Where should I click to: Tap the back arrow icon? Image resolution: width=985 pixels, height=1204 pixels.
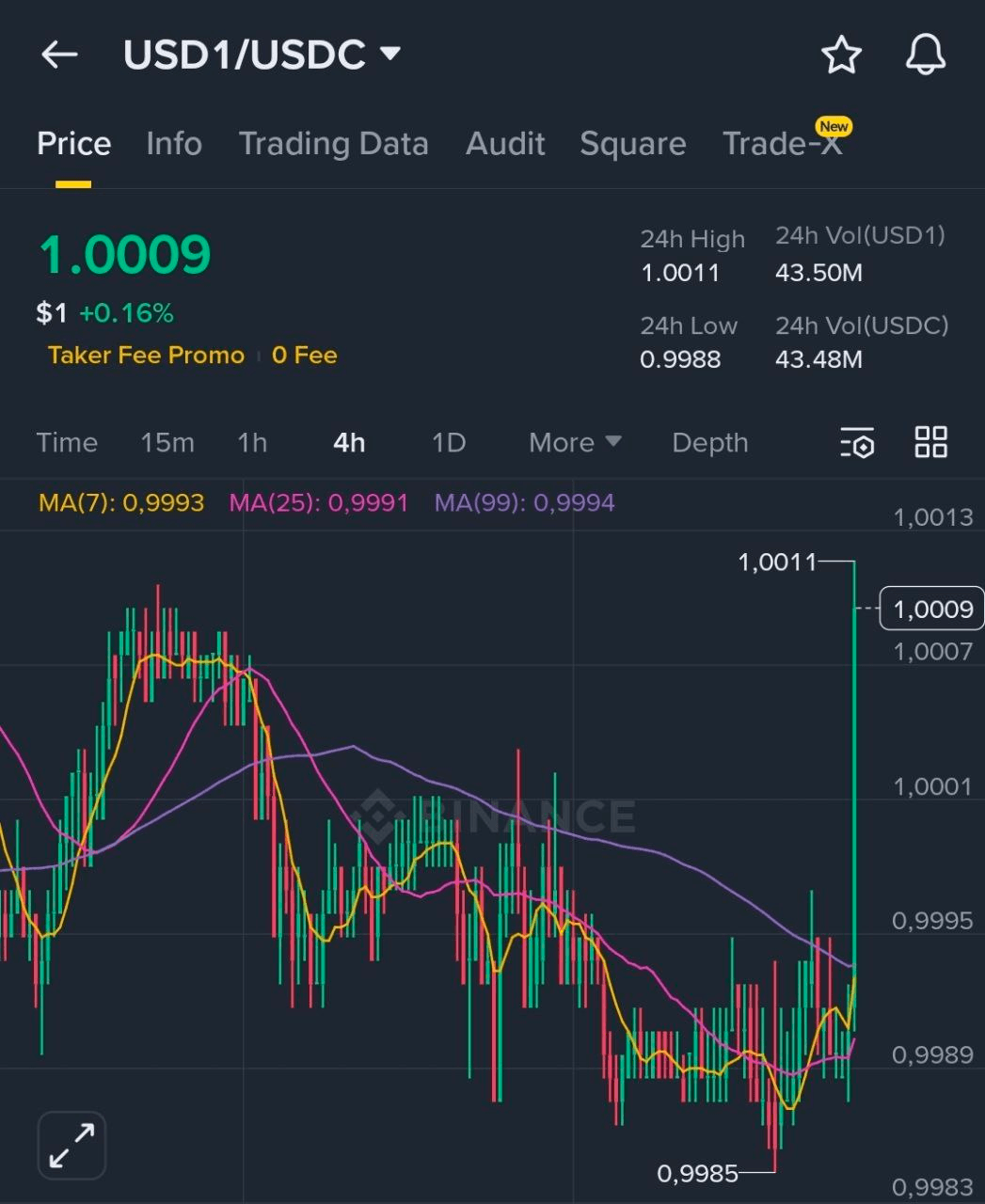[x=59, y=55]
